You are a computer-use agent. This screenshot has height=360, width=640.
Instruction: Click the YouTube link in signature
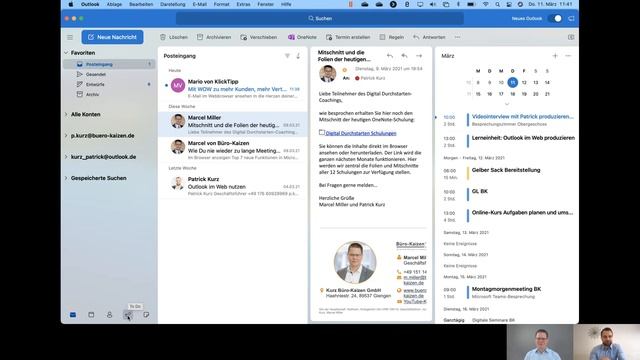(x=415, y=302)
